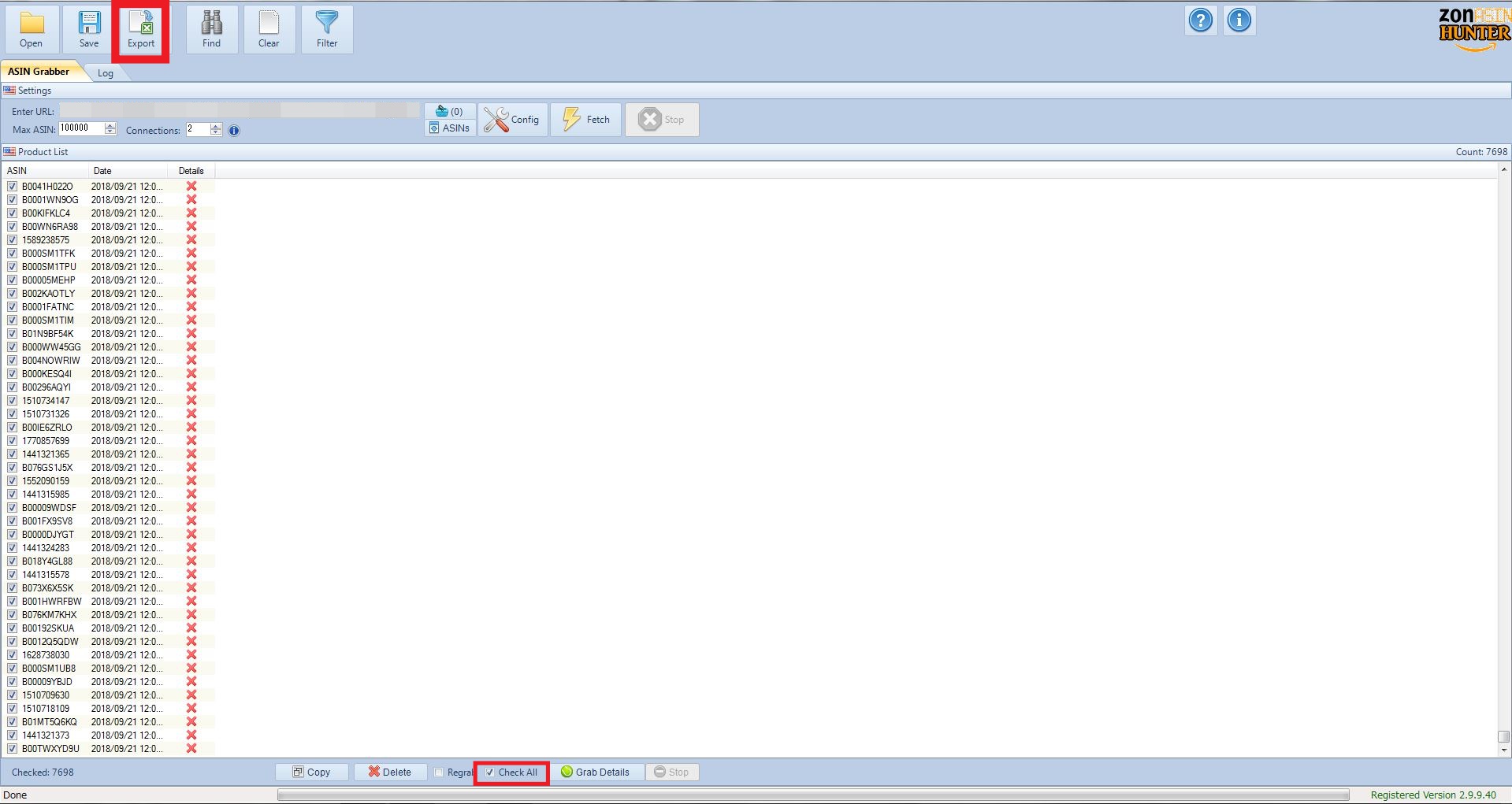Click red X detail icon for 1628738030
This screenshot has height=804, width=1512.
[191, 655]
